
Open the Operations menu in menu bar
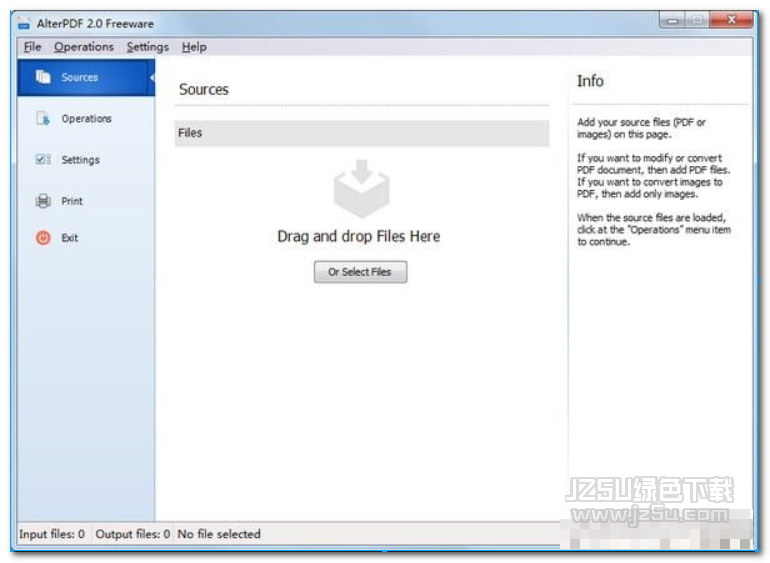[x=84, y=47]
